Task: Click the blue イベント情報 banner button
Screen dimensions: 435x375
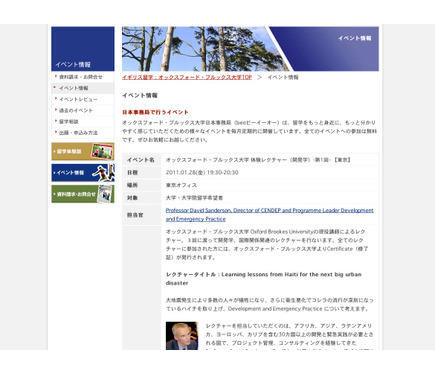Action: click(83, 173)
